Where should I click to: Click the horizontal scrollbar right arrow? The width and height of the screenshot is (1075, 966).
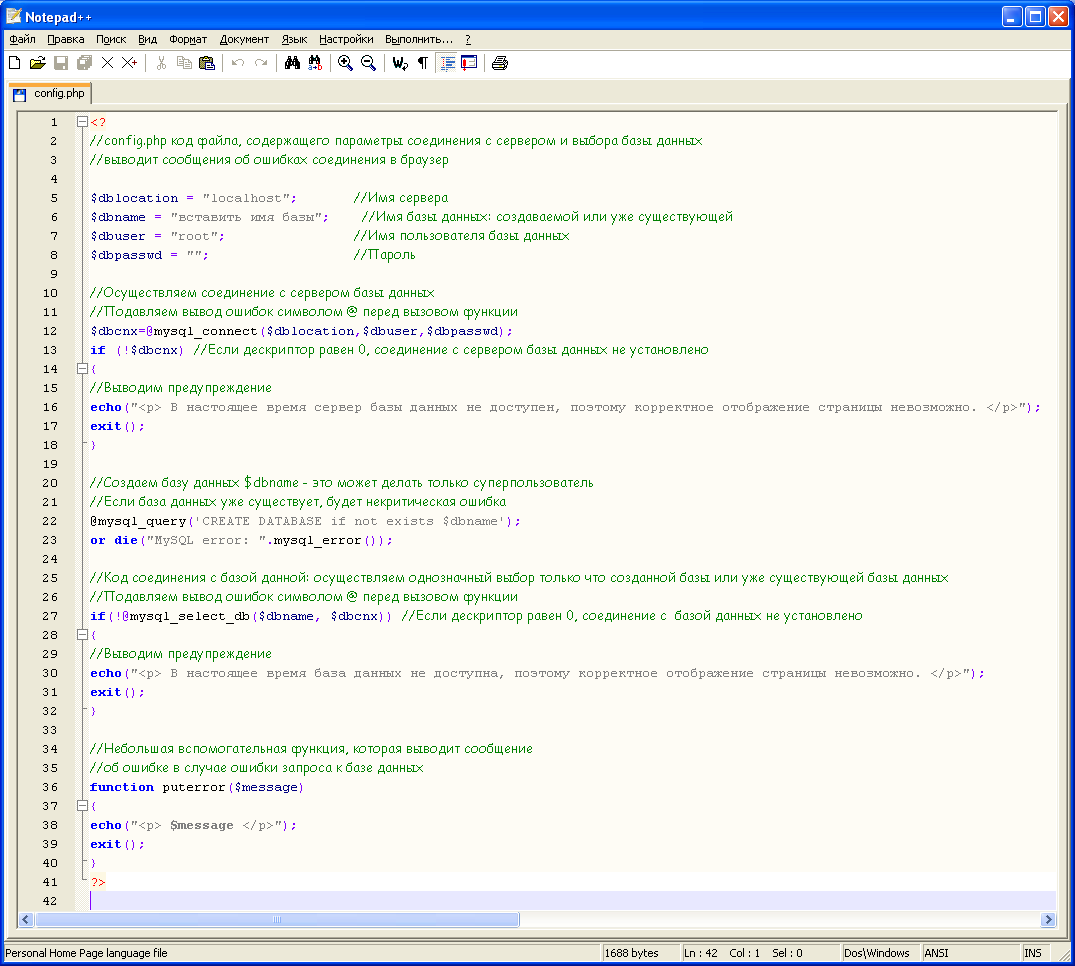click(1048, 919)
